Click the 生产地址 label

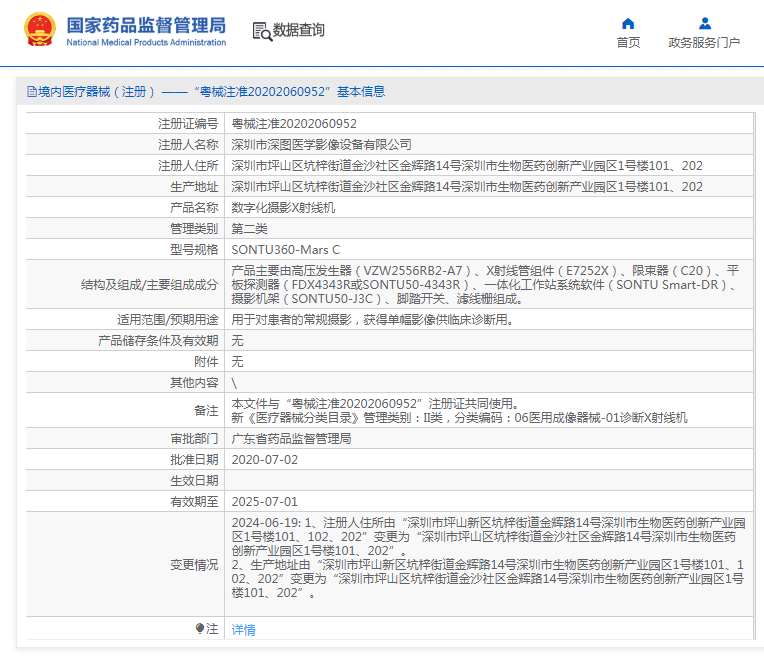pos(194,187)
